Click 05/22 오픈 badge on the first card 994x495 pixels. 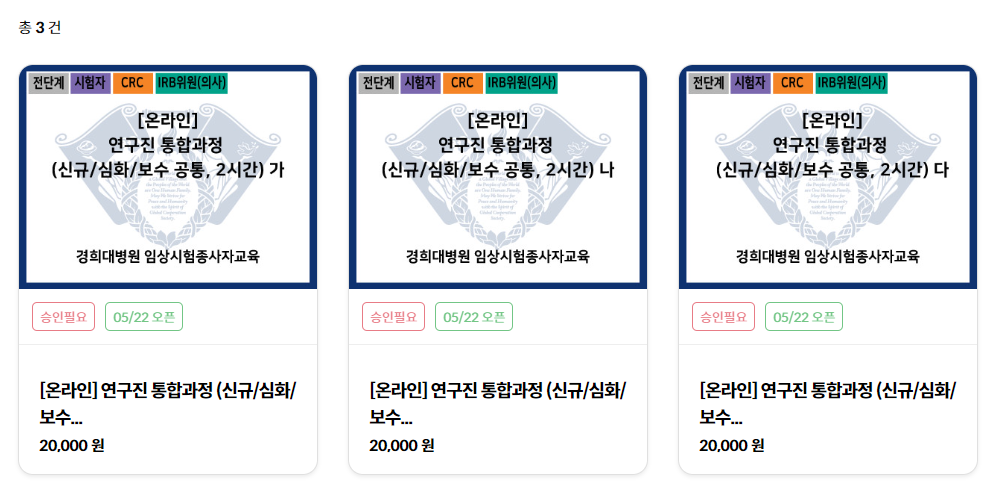coord(144,317)
